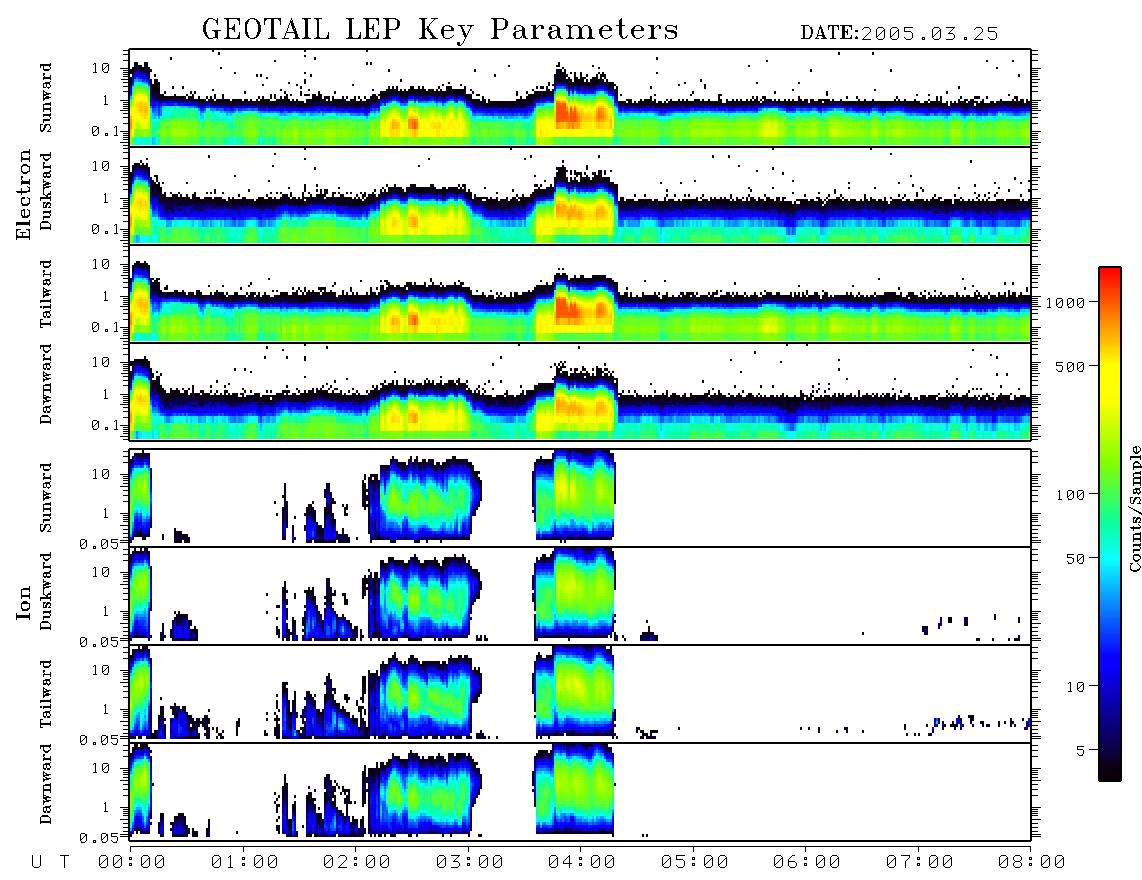Click the black bottom of the color scale bar
This screenshot has height=880, width=1142.
[1110, 771]
